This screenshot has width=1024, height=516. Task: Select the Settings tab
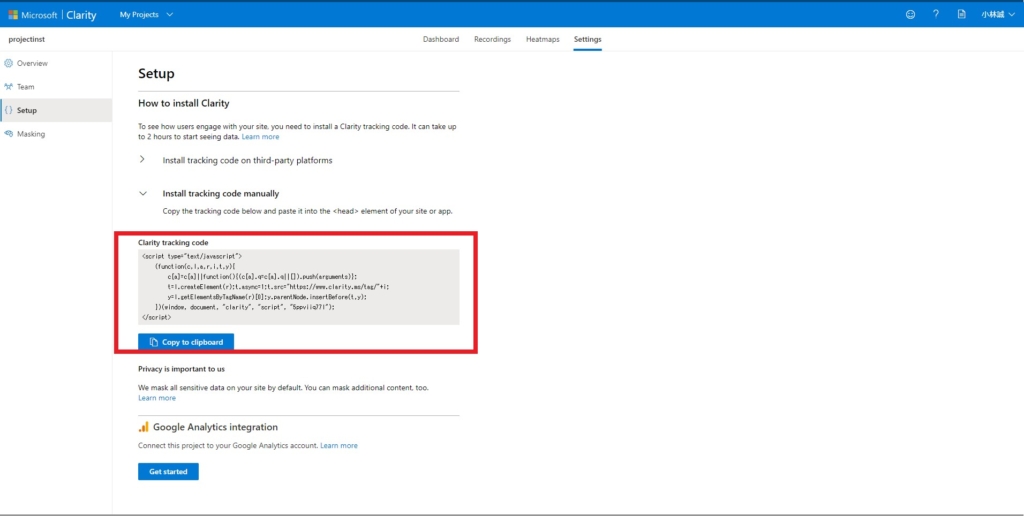click(x=588, y=39)
